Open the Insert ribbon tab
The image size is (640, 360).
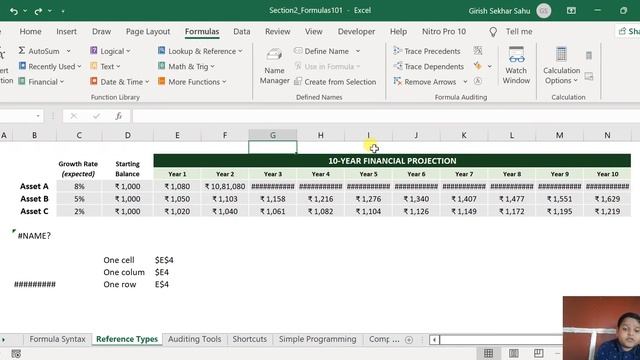click(67, 31)
